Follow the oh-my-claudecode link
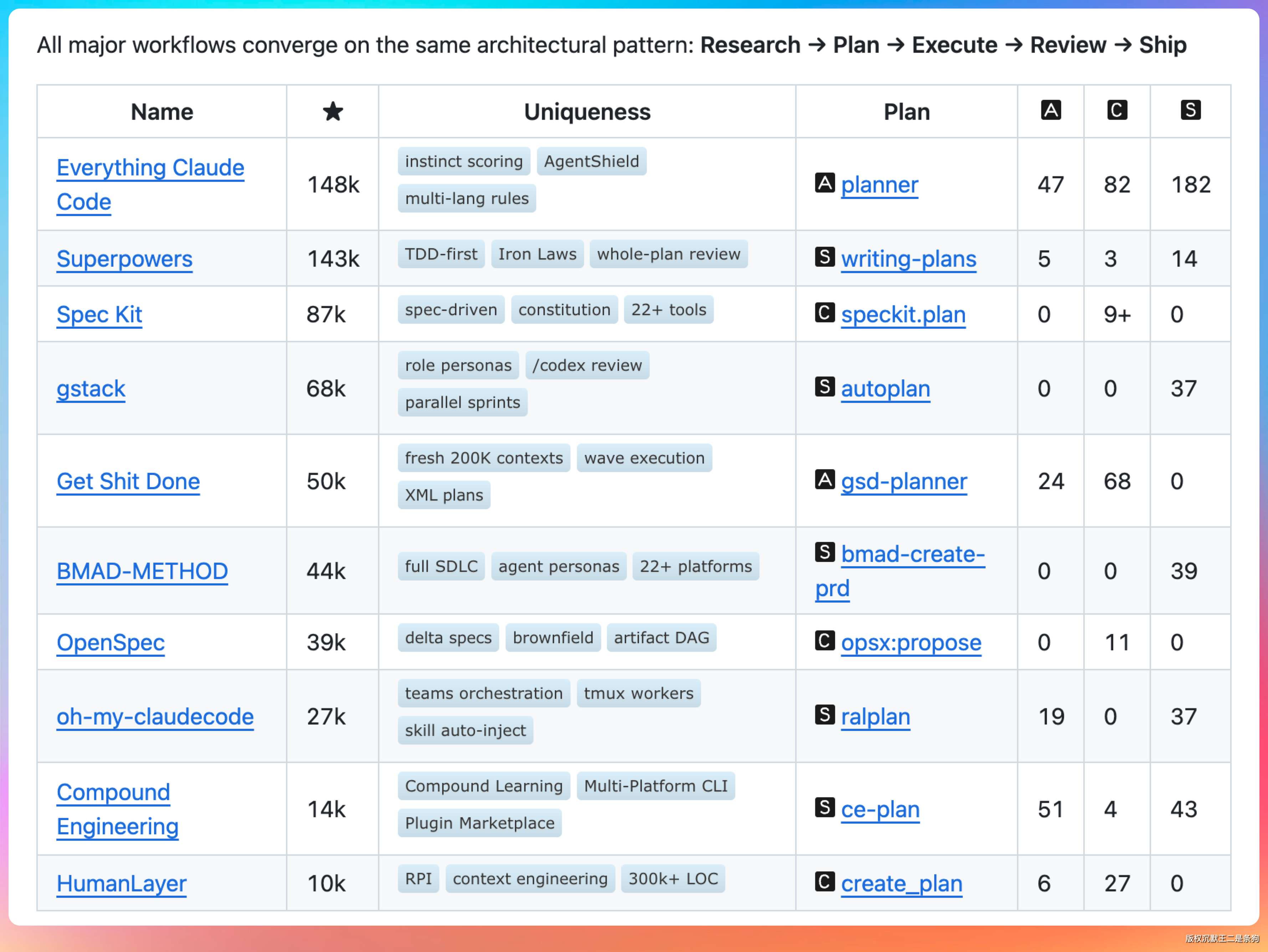The width and height of the screenshot is (1268, 952). pos(155,717)
